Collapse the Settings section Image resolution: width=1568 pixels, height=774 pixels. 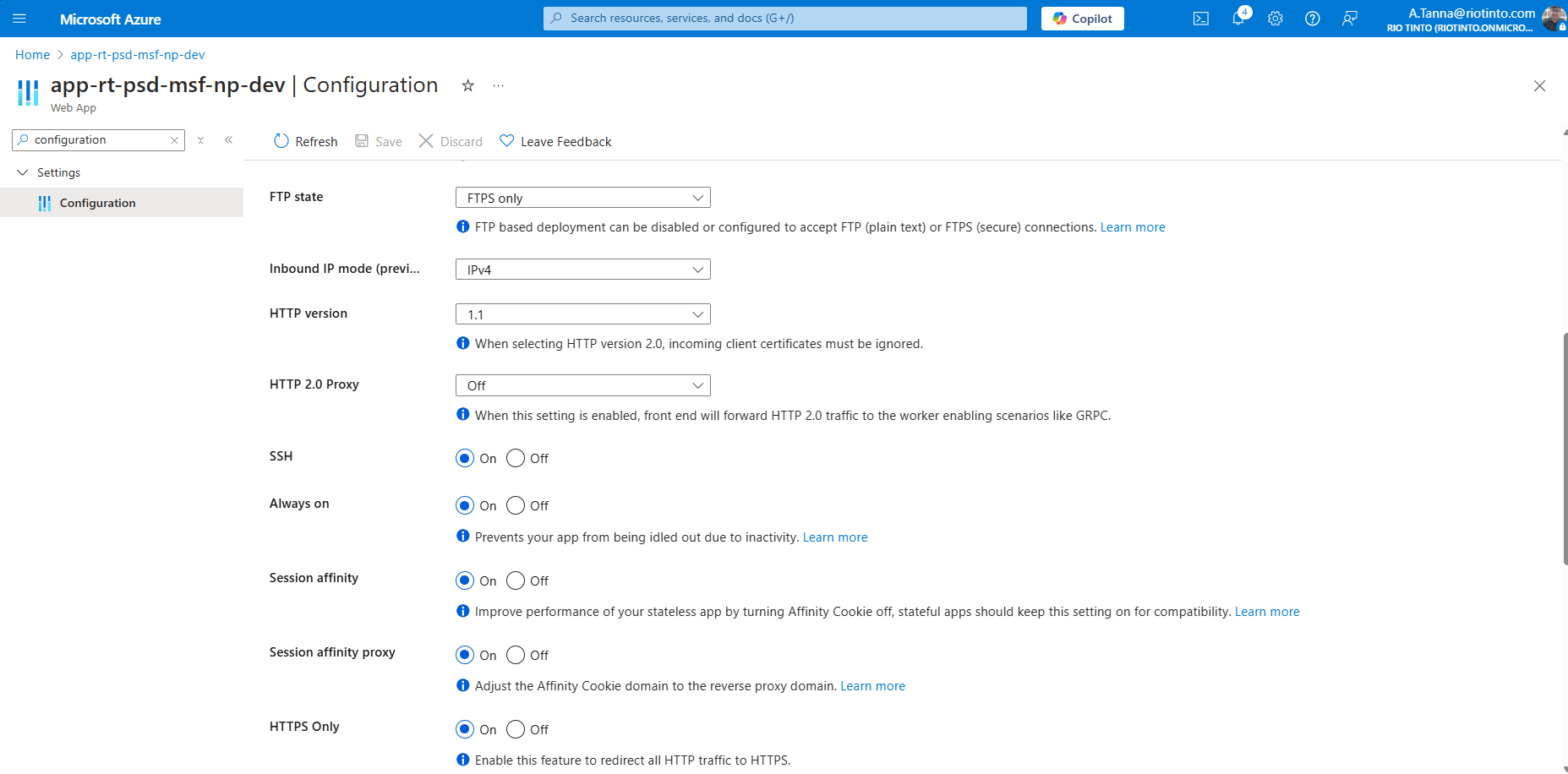pos(22,172)
